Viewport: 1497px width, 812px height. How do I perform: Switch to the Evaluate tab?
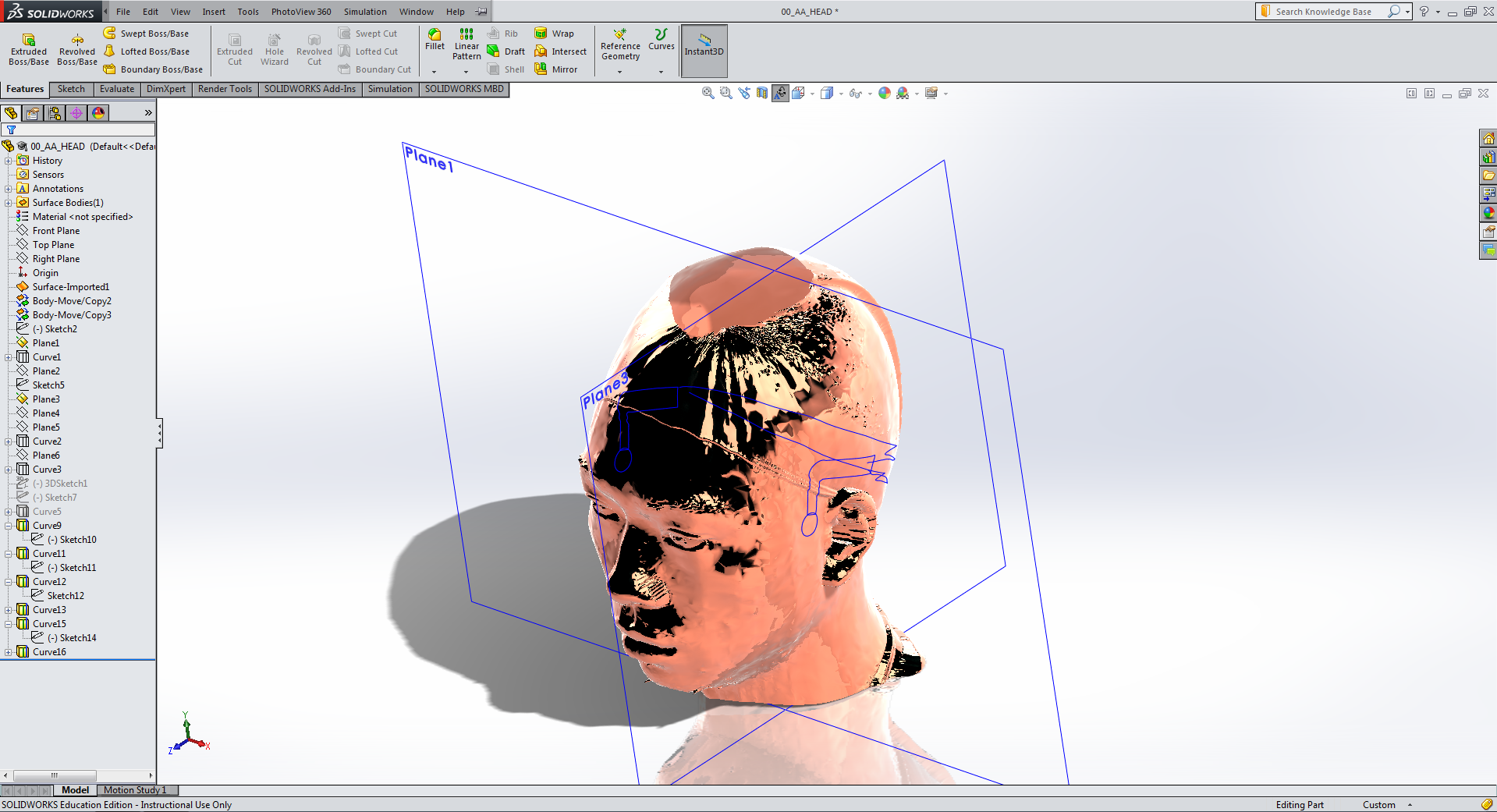coord(117,89)
